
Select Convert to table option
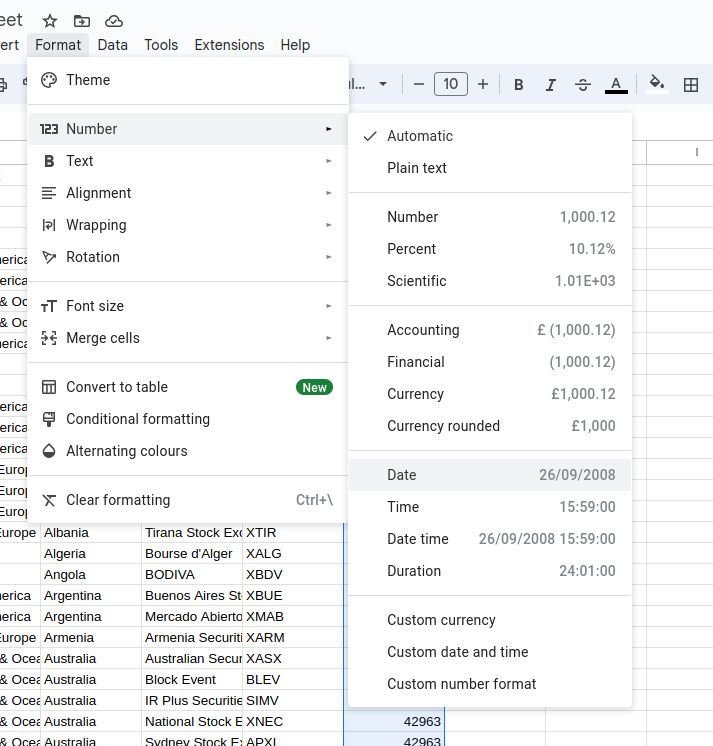[188, 387]
